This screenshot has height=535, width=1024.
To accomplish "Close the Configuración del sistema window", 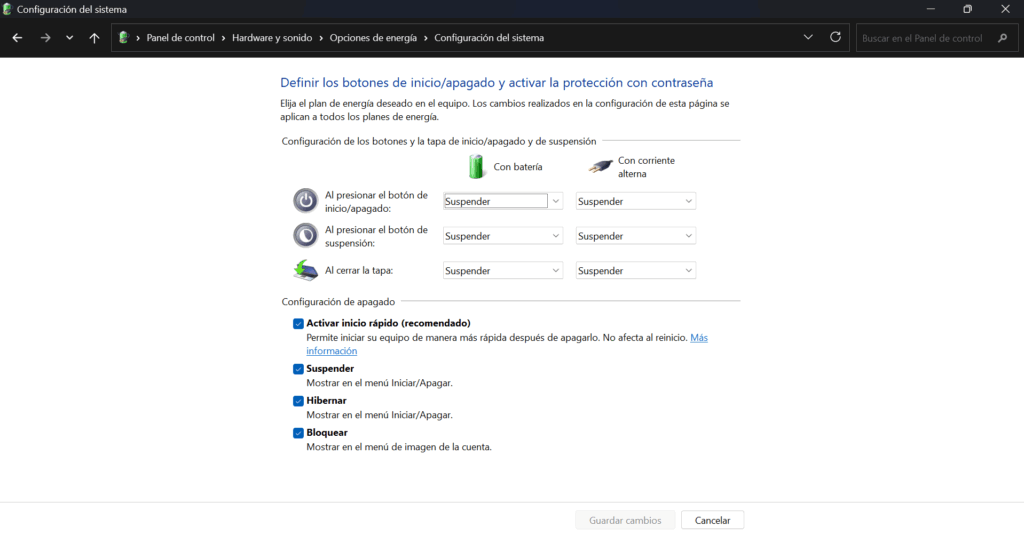I will point(1005,9).
